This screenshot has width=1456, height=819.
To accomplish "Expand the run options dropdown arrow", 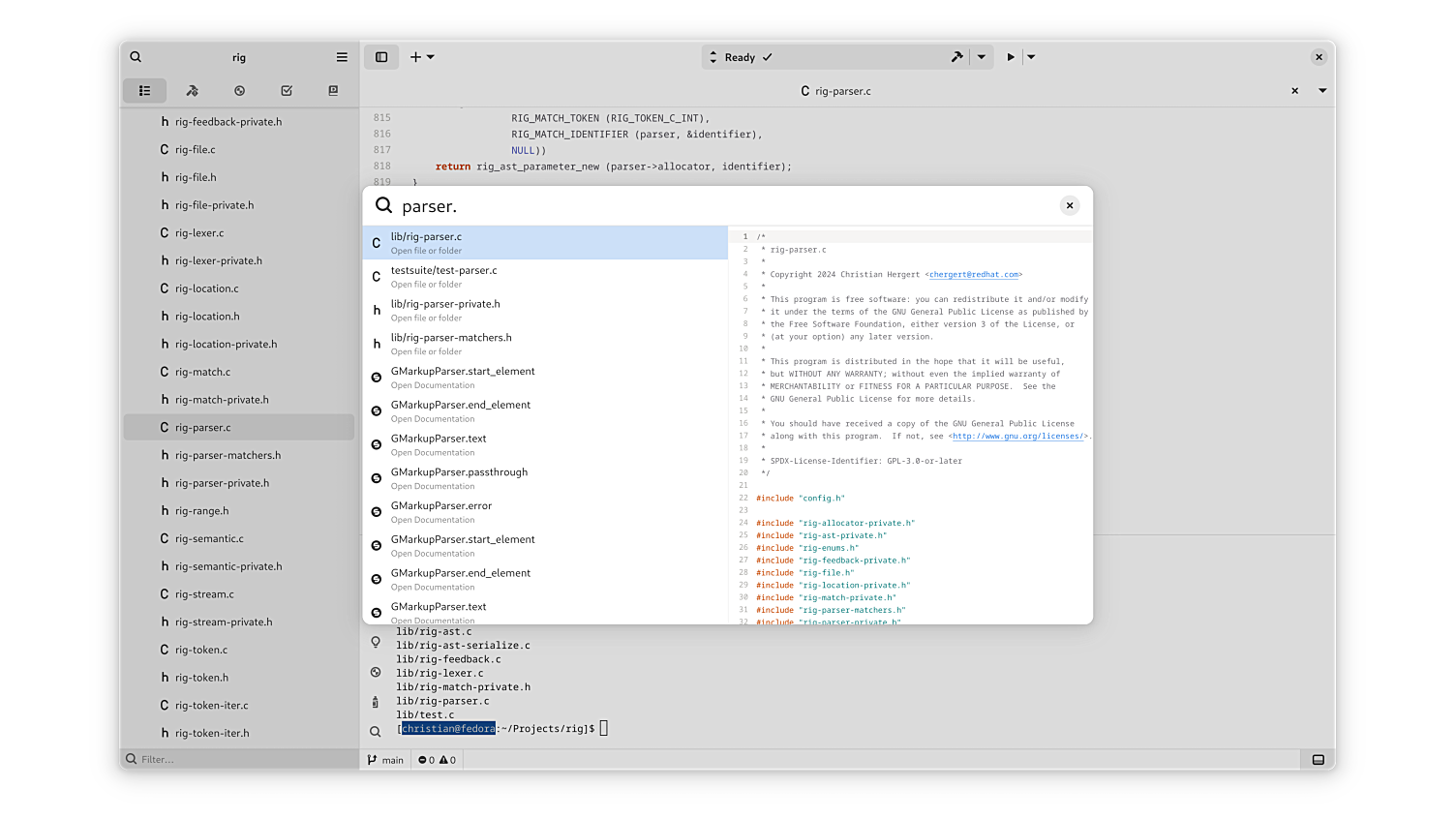I will pos(1031,57).
